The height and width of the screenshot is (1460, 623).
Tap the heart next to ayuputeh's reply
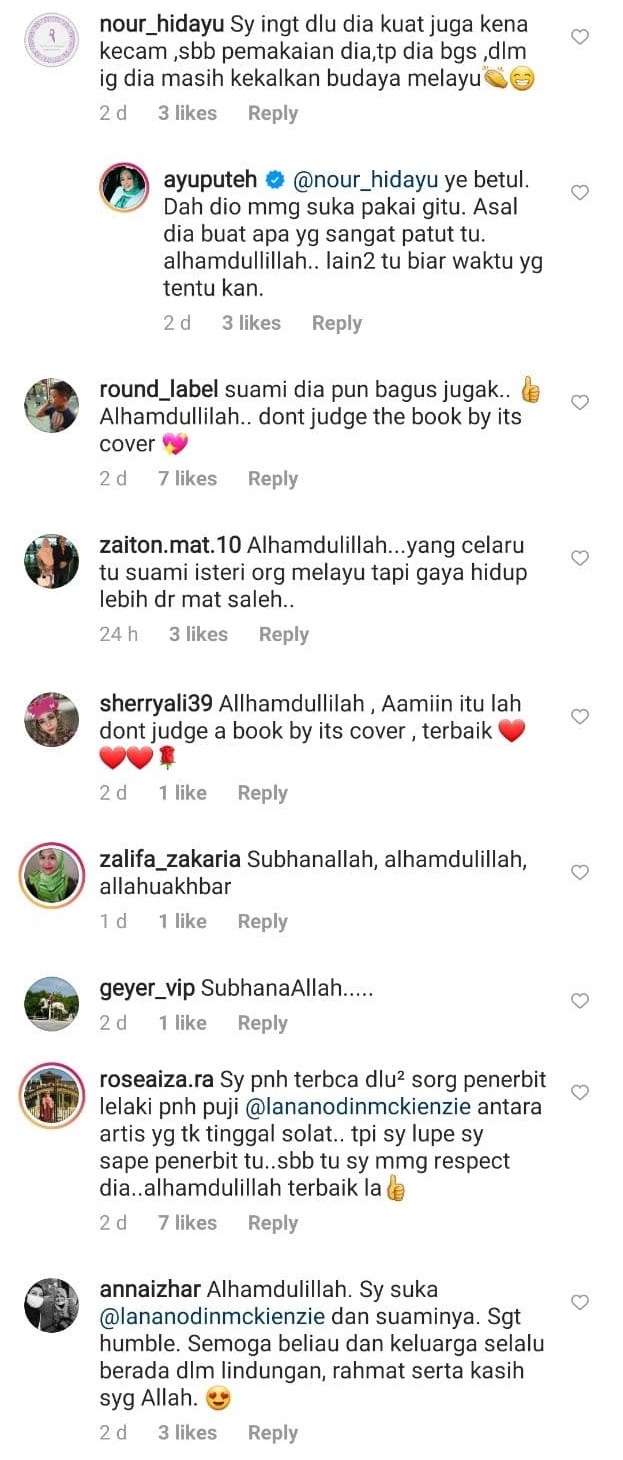click(x=579, y=192)
